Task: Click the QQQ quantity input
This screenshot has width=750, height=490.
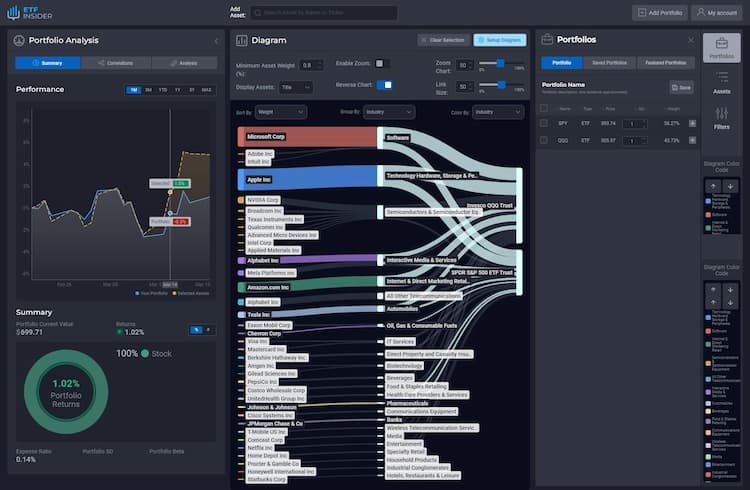Action: [x=635, y=141]
